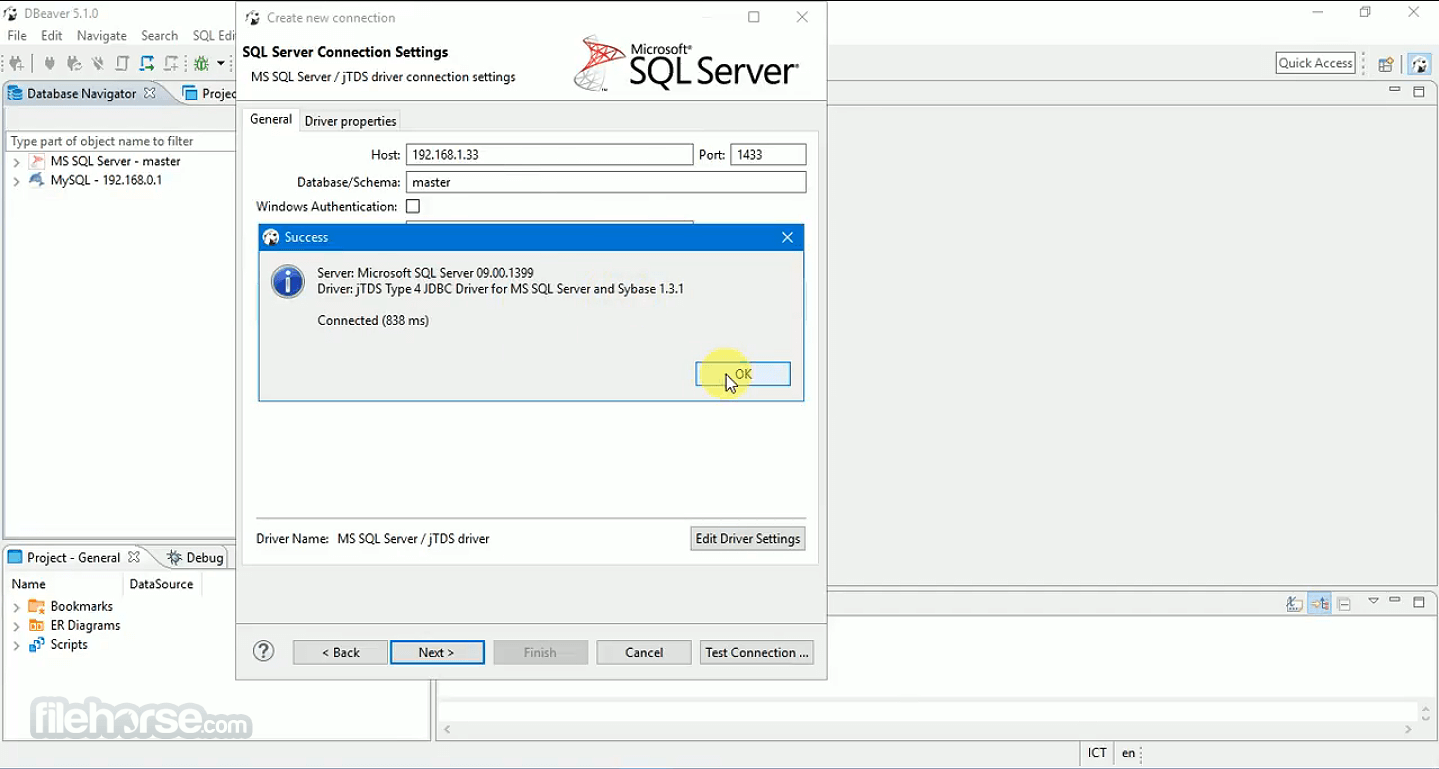Select the Debug tab
The image size is (1439, 769).
click(x=196, y=557)
